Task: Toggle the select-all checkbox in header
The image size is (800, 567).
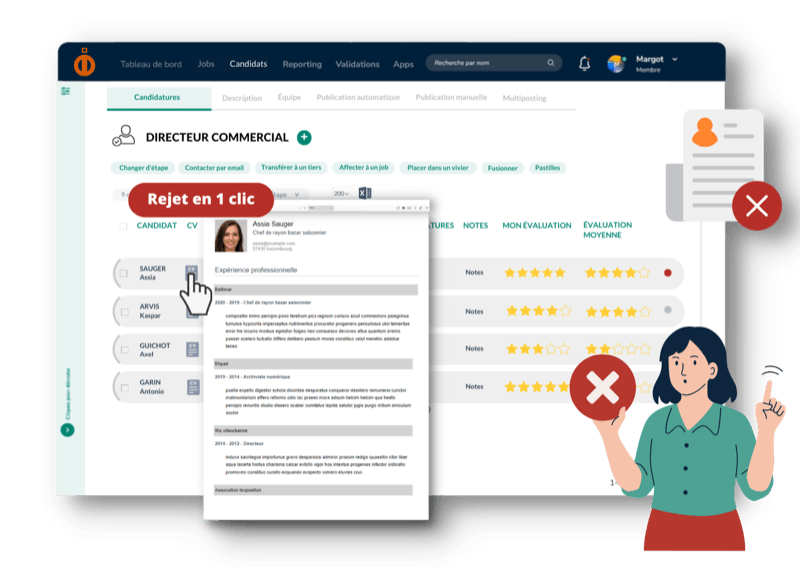Action: coord(123,226)
